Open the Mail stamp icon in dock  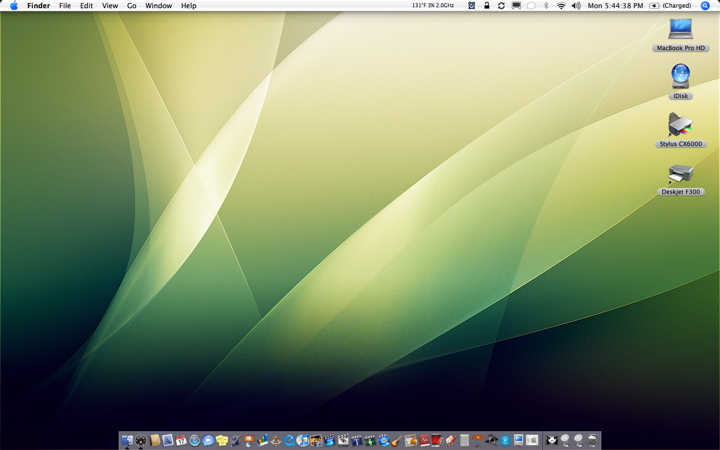168,440
